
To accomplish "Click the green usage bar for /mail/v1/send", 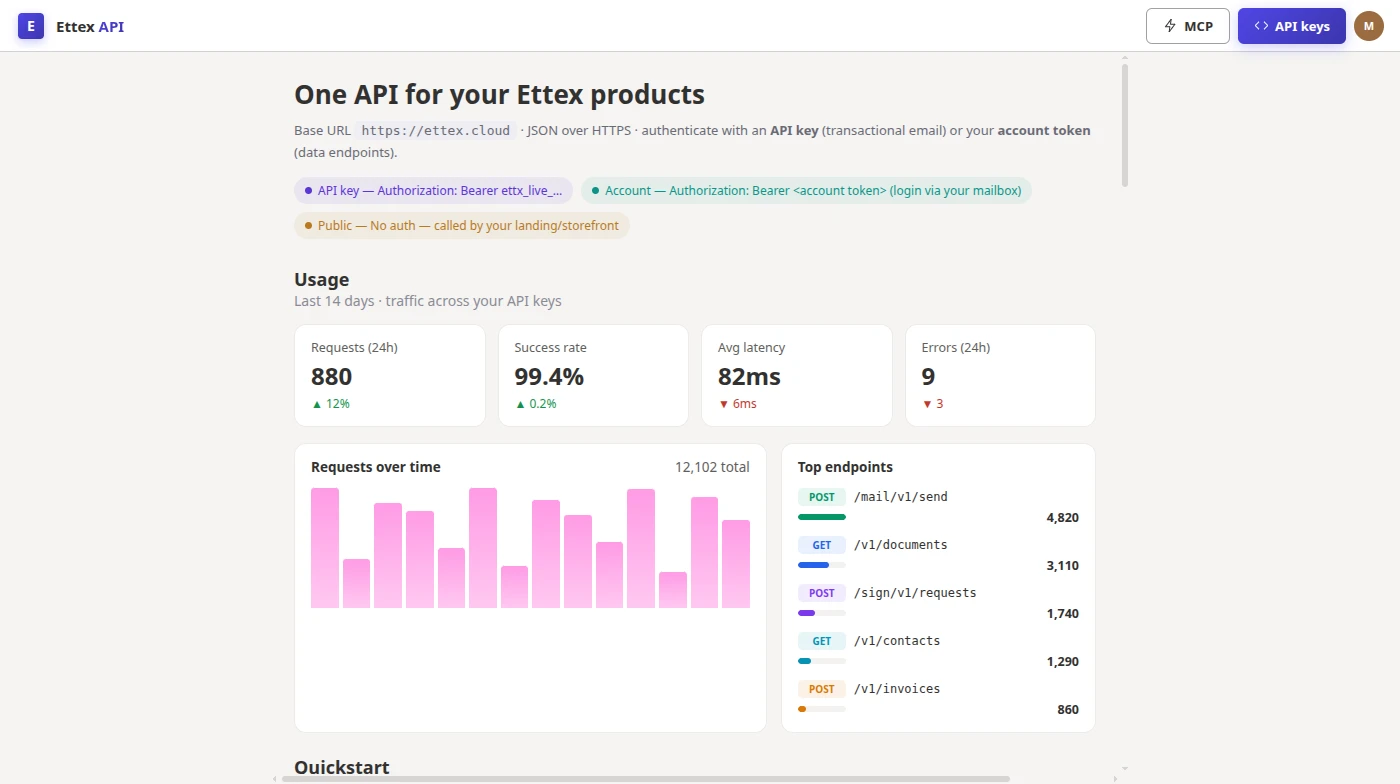I will click(822, 517).
